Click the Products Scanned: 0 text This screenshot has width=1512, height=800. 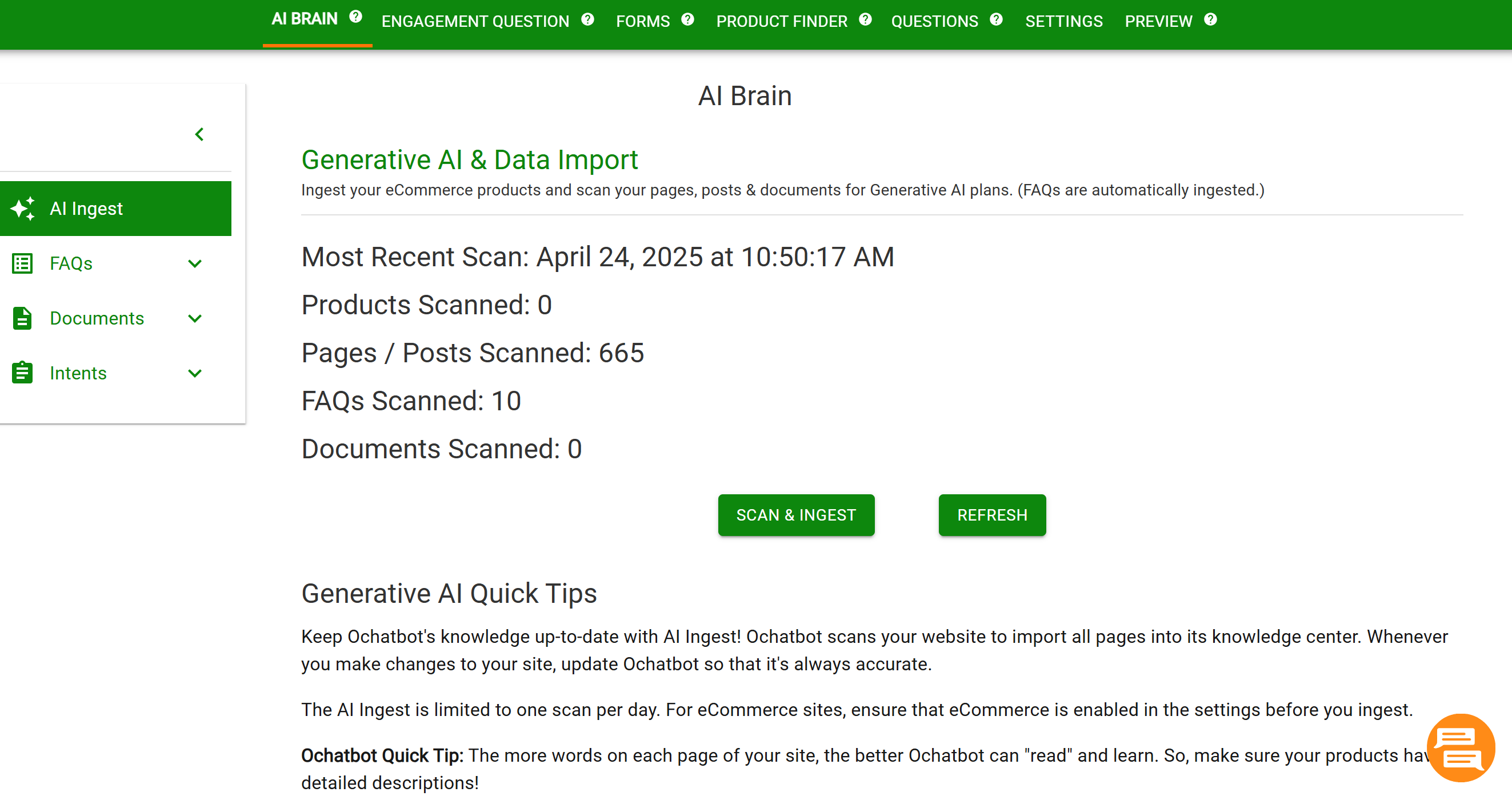427,305
